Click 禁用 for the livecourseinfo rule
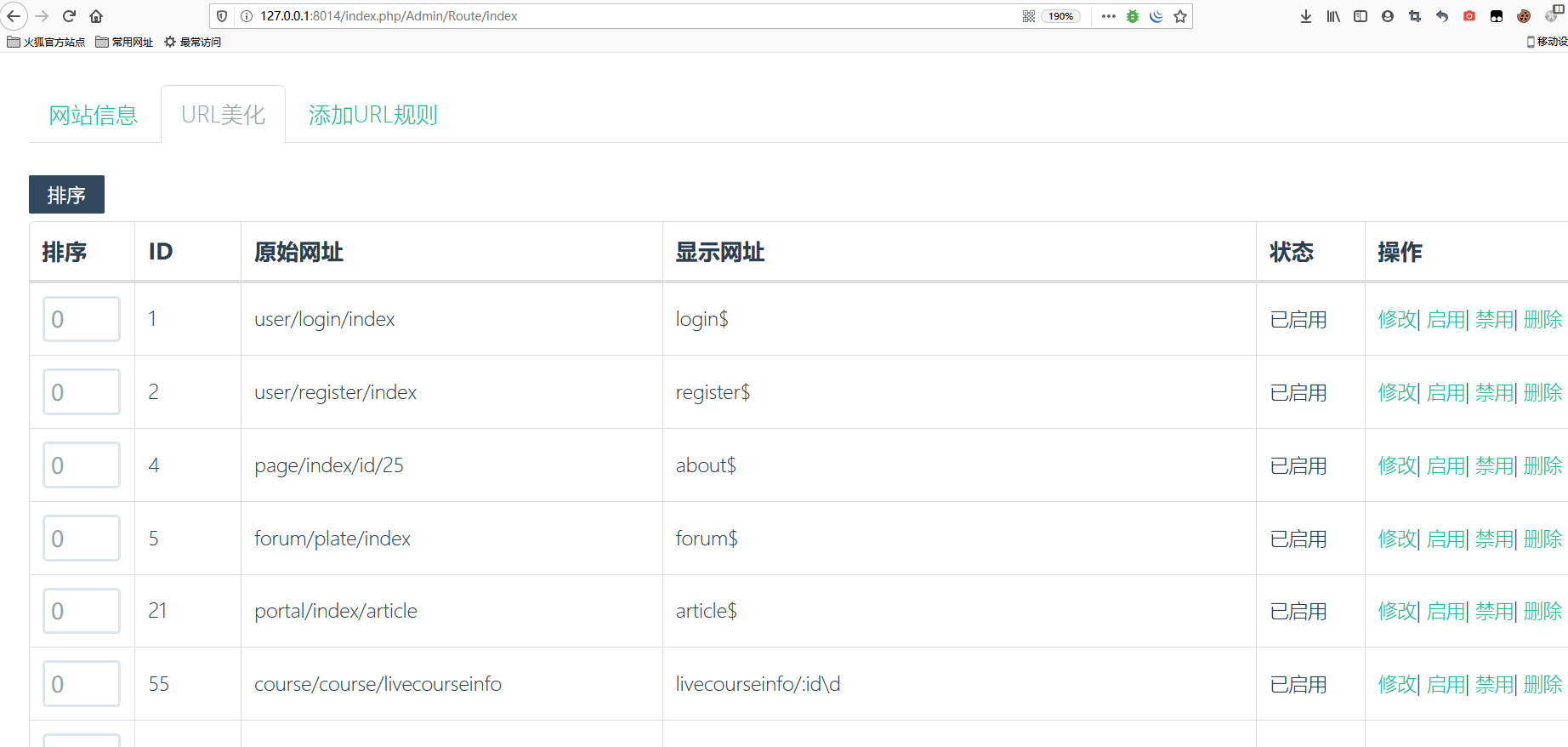 pos(1494,684)
